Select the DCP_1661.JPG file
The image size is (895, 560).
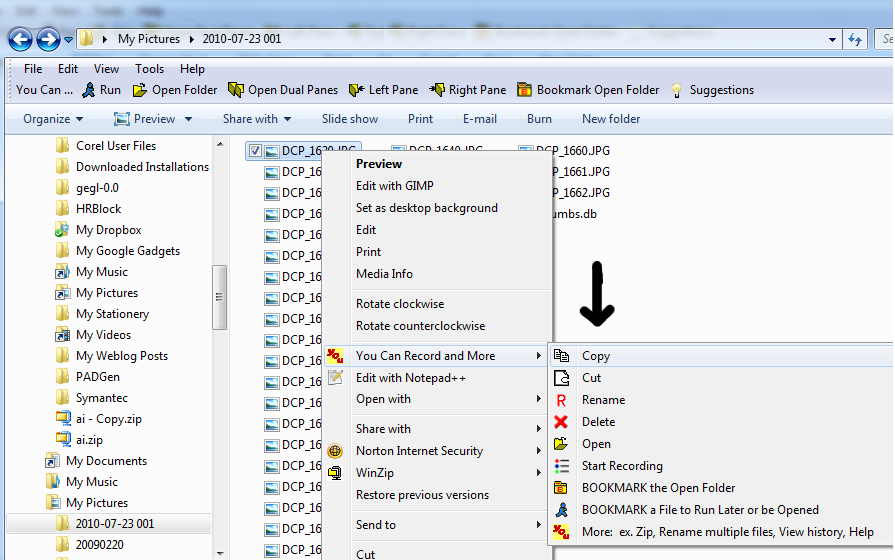point(581,172)
